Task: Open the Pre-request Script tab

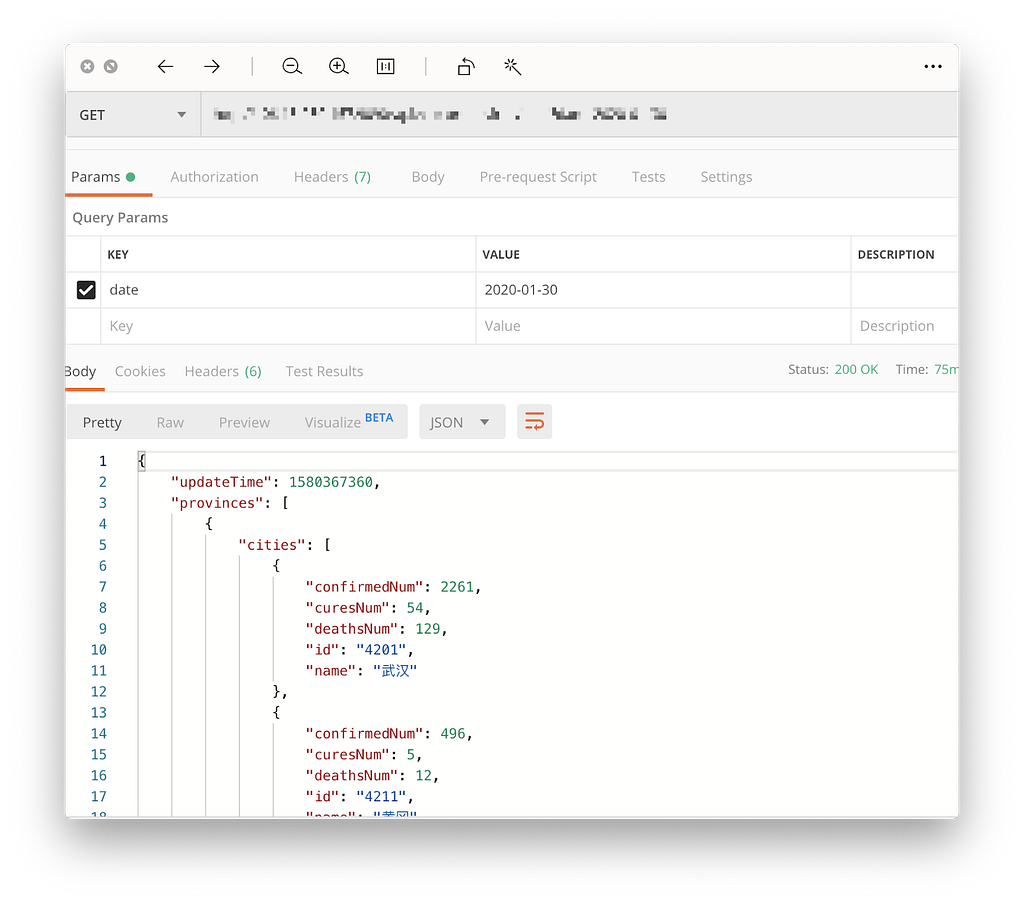Action: tap(538, 177)
